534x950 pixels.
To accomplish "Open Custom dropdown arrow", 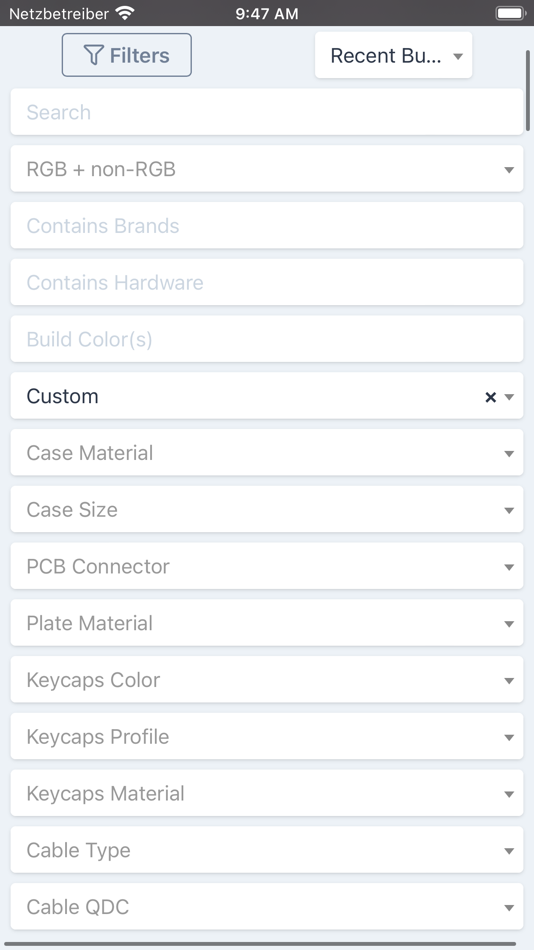I will [x=509, y=397].
